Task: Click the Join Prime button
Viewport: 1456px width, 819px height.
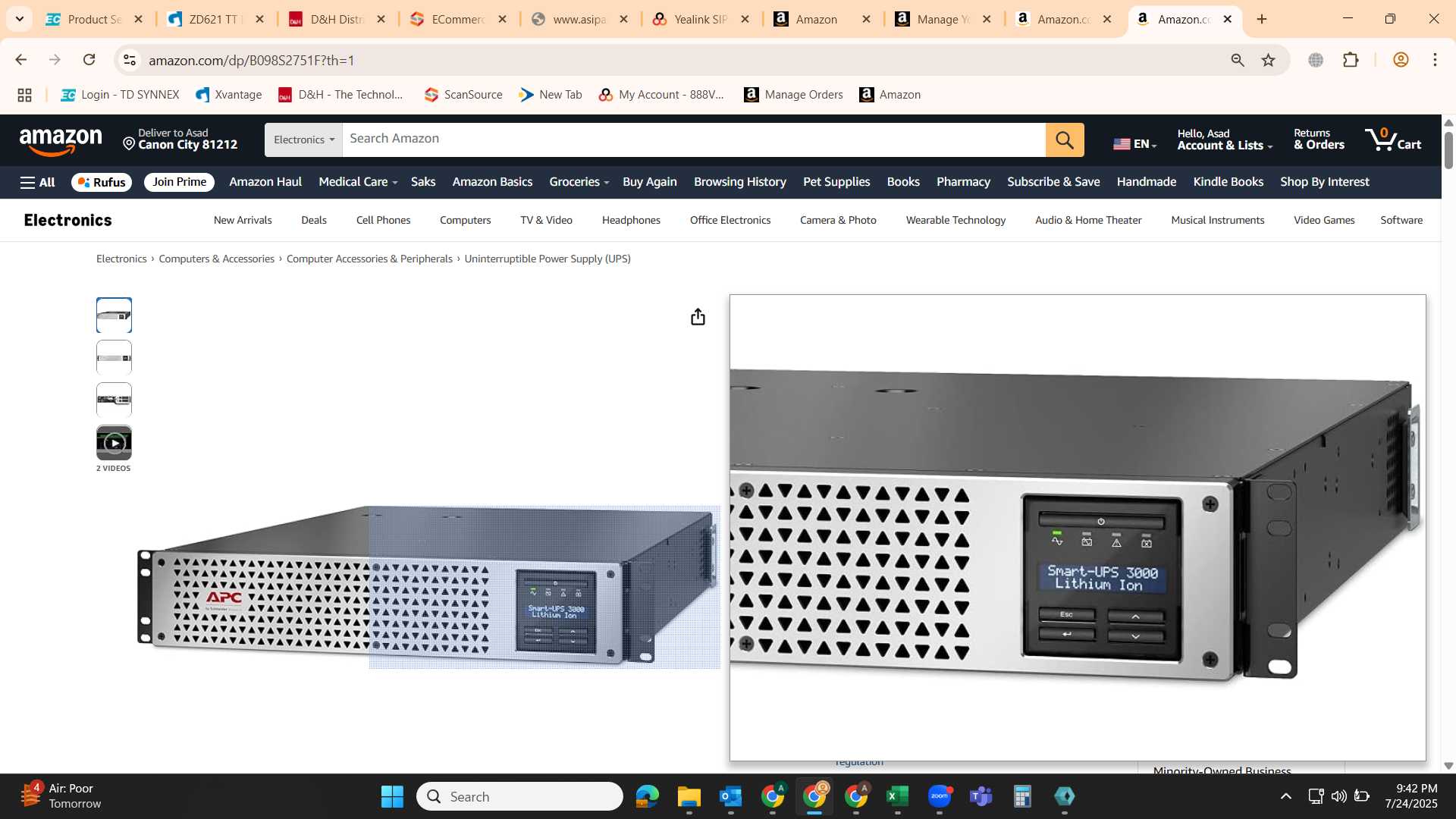Action: pyautogui.click(x=179, y=182)
